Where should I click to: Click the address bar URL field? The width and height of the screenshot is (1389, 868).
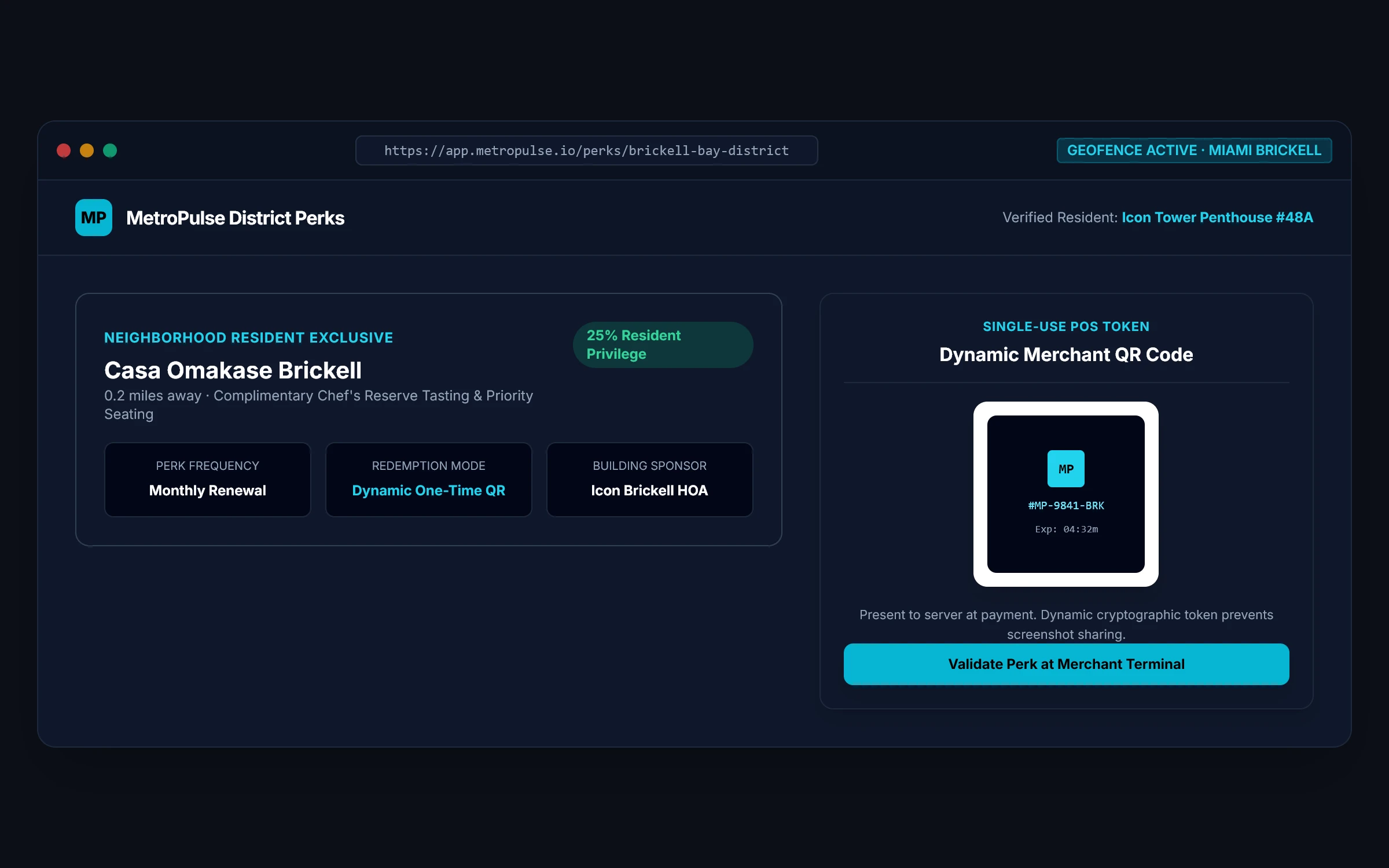tap(586, 150)
